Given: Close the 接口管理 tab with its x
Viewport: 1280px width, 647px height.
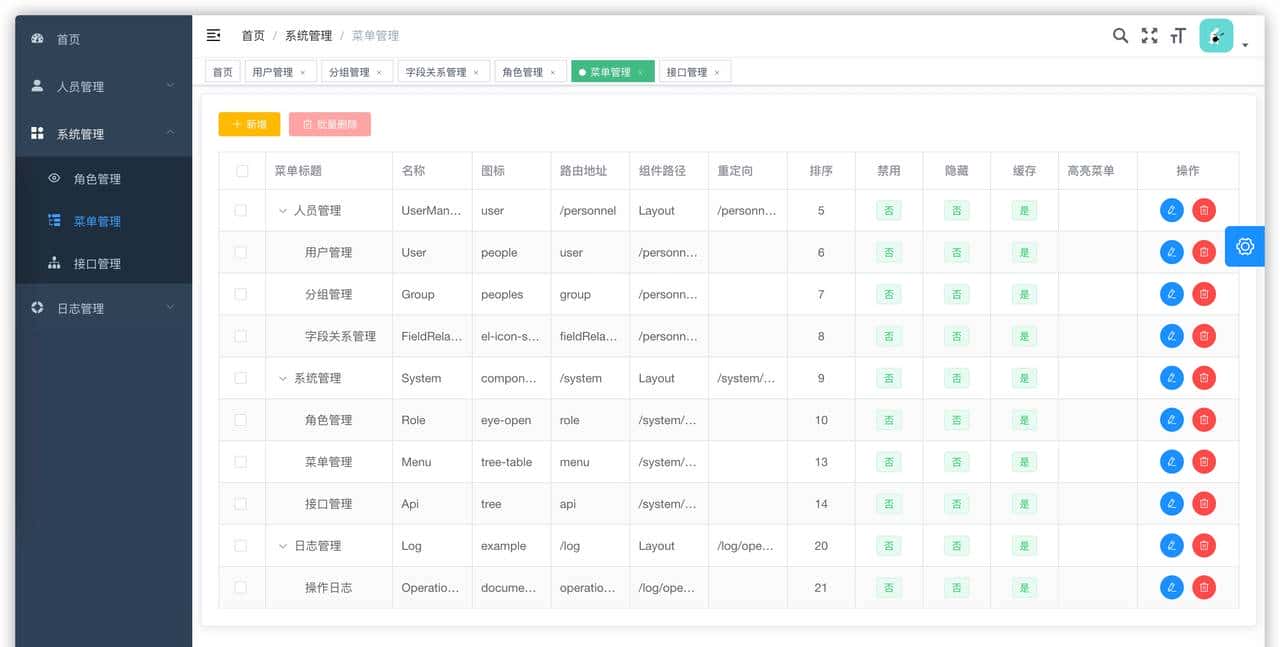Looking at the screenshot, I should [717, 71].
